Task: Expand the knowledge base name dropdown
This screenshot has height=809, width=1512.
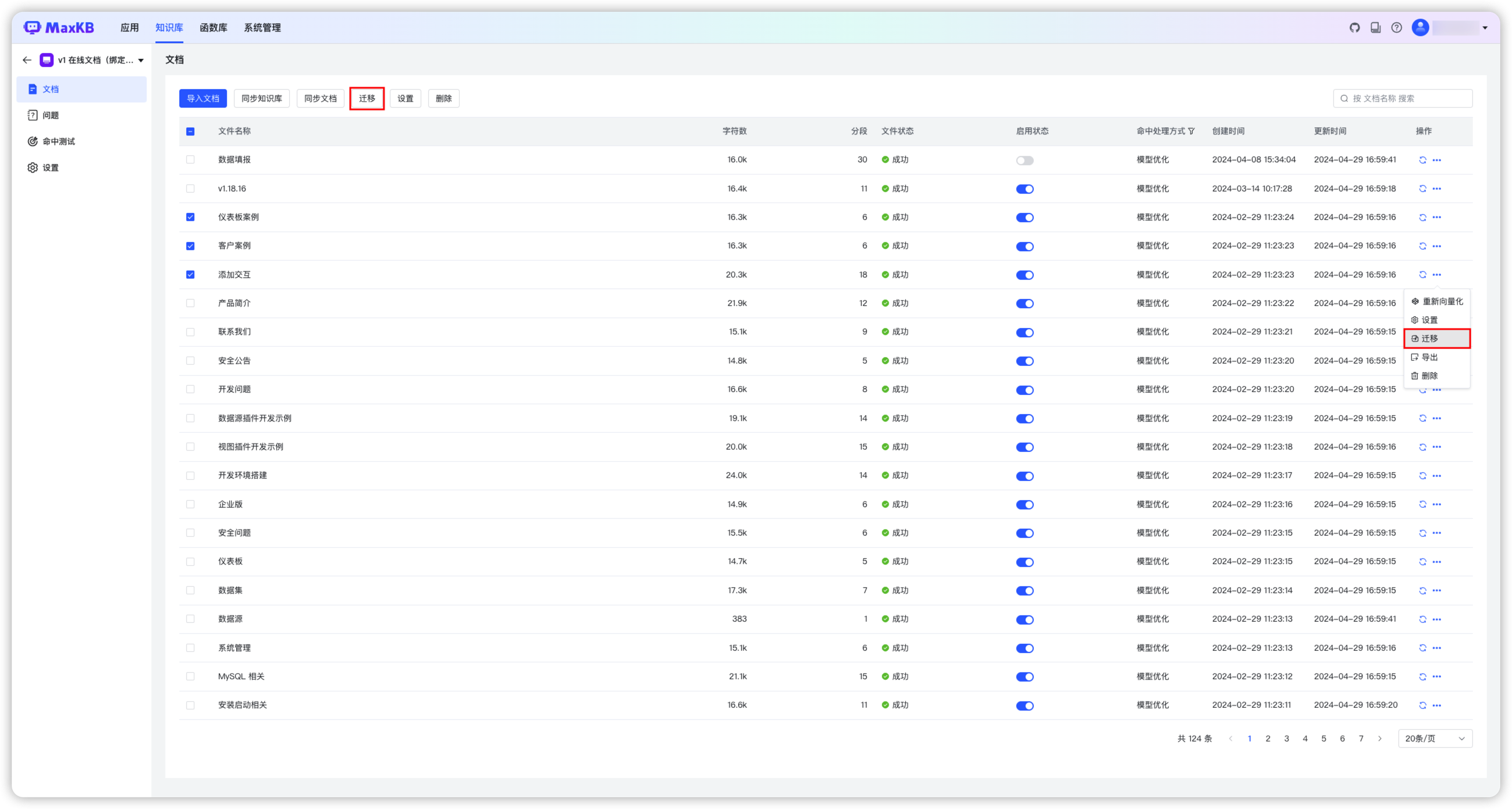Action: pos(141,60)
